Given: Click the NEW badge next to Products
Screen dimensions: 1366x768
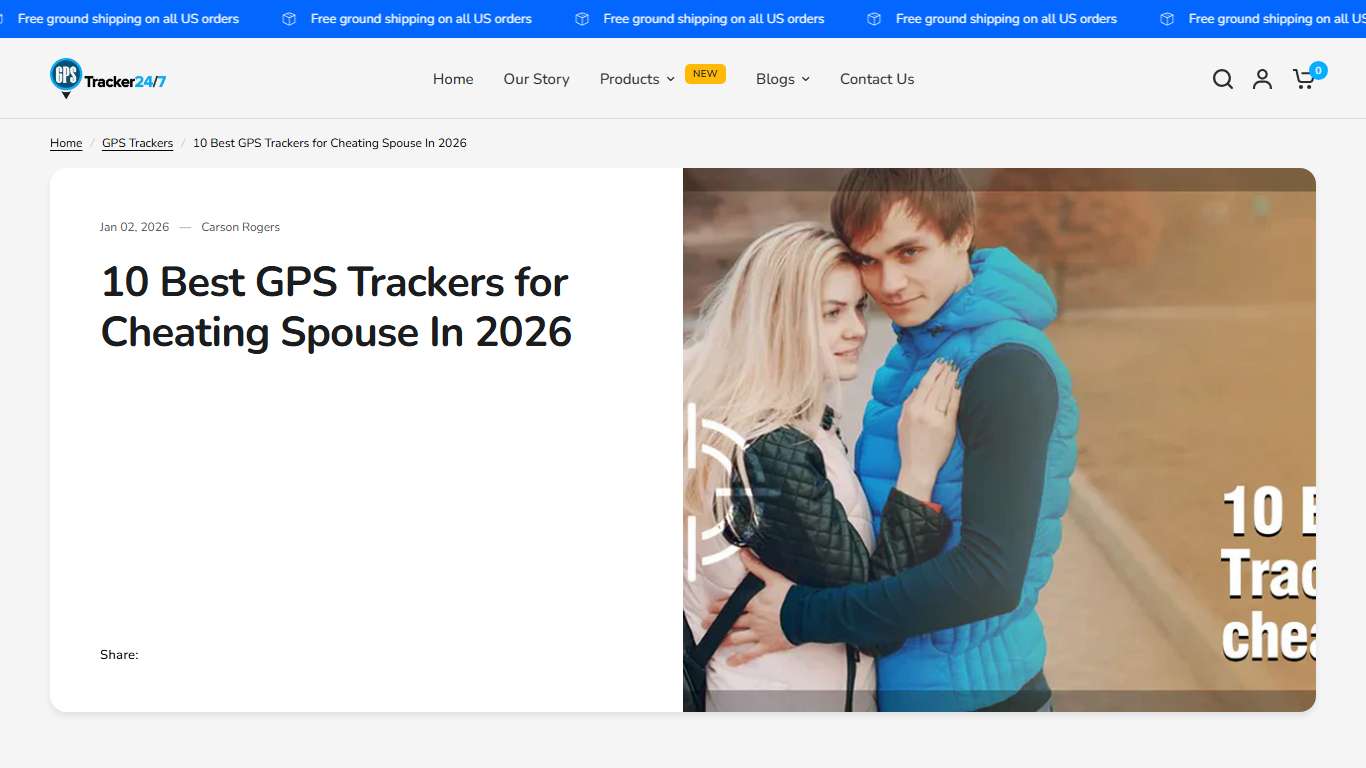Looking at the screenshot, I should click(x=705, y=73).
